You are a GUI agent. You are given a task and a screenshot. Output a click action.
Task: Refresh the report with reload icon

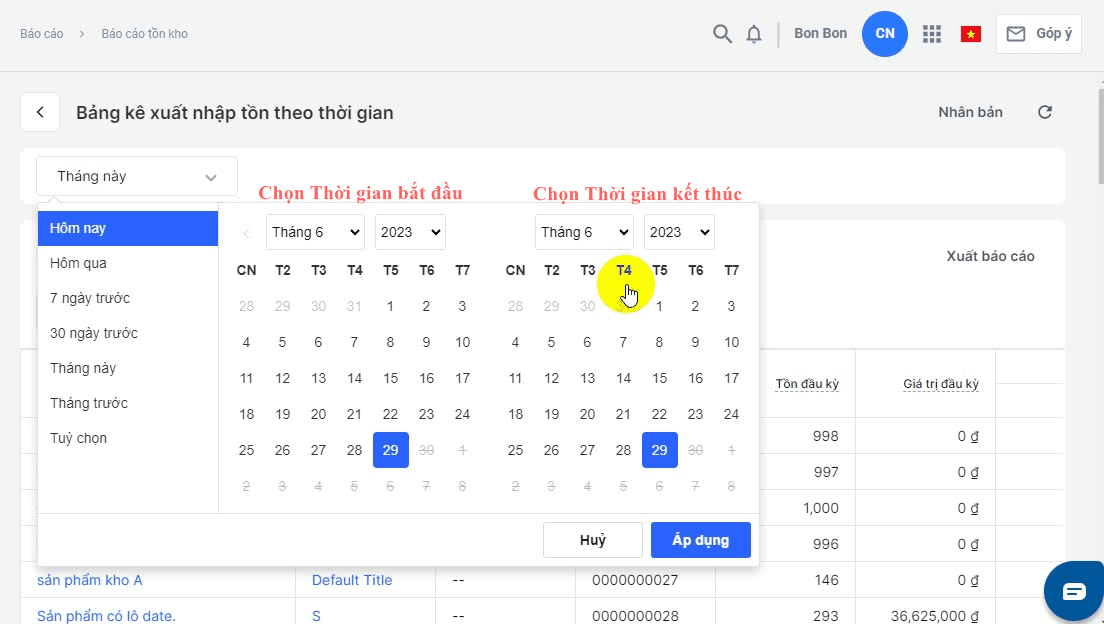pyautogui.click(x=1045, y=112)
